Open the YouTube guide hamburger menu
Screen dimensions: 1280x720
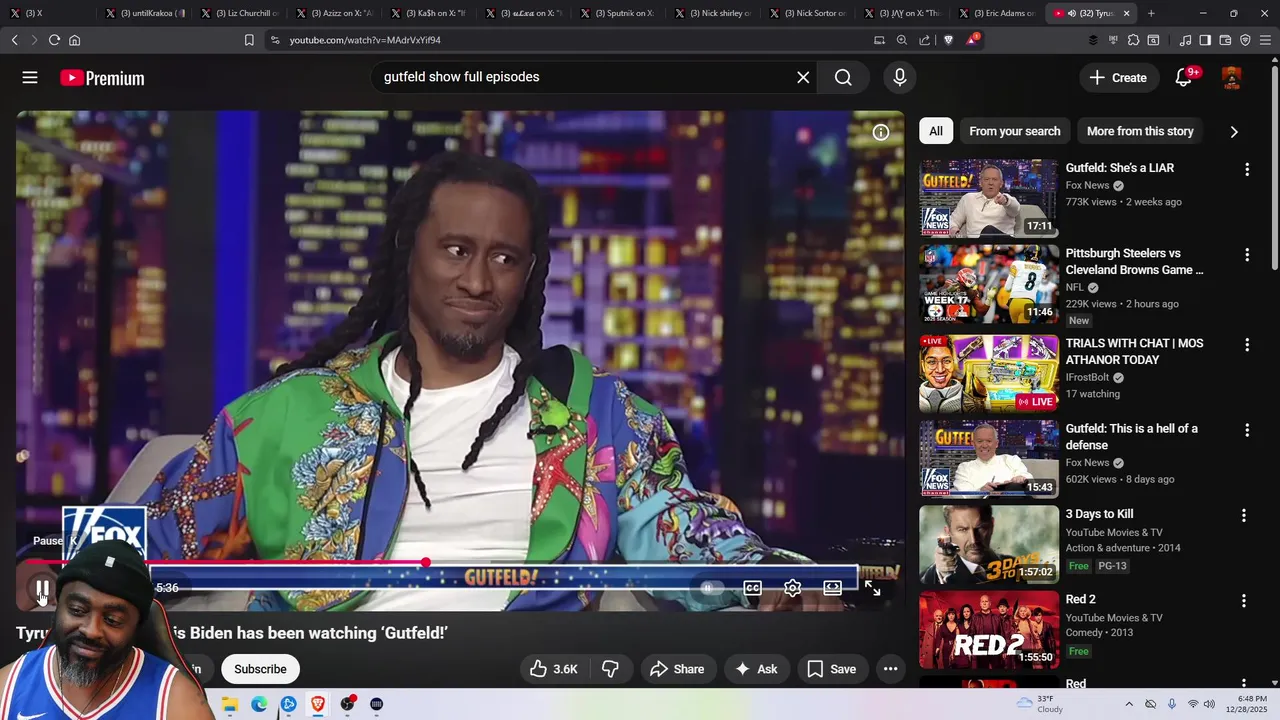pos(30,78)
